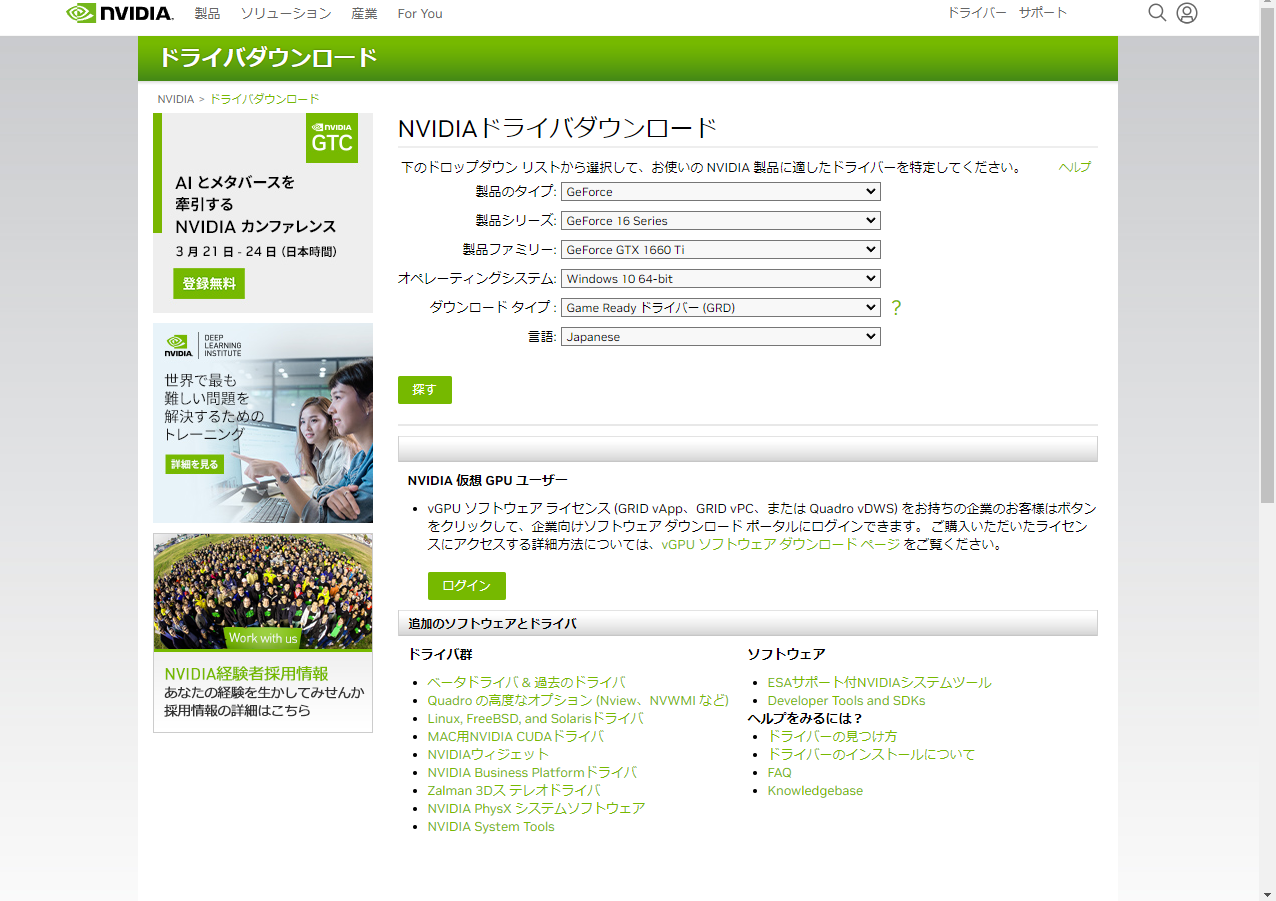Click the 登録無料 button in the GTC banner
The width and height of the screenshot is (1276, 901).
click(208, 283)
